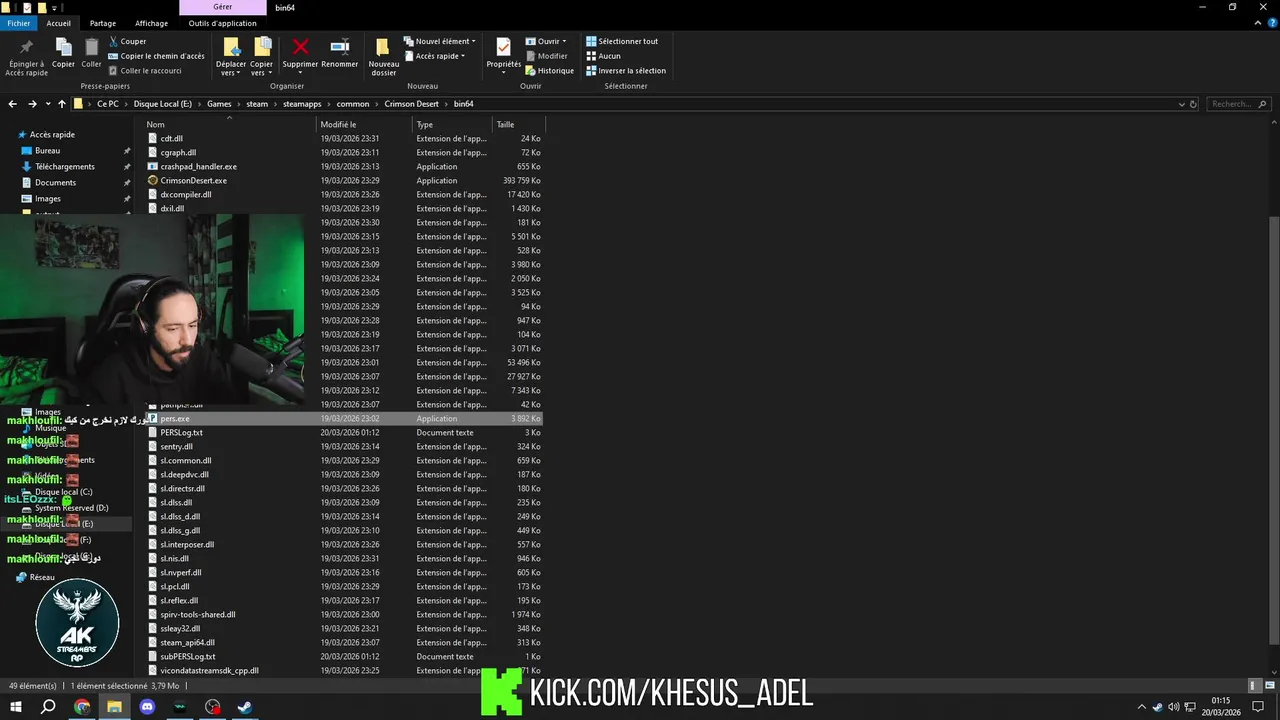Image resolution: width=1280 pixels, height=720 pixels.
Task: Open Propriétés of the selected file
Action: [x=503, y=54]
